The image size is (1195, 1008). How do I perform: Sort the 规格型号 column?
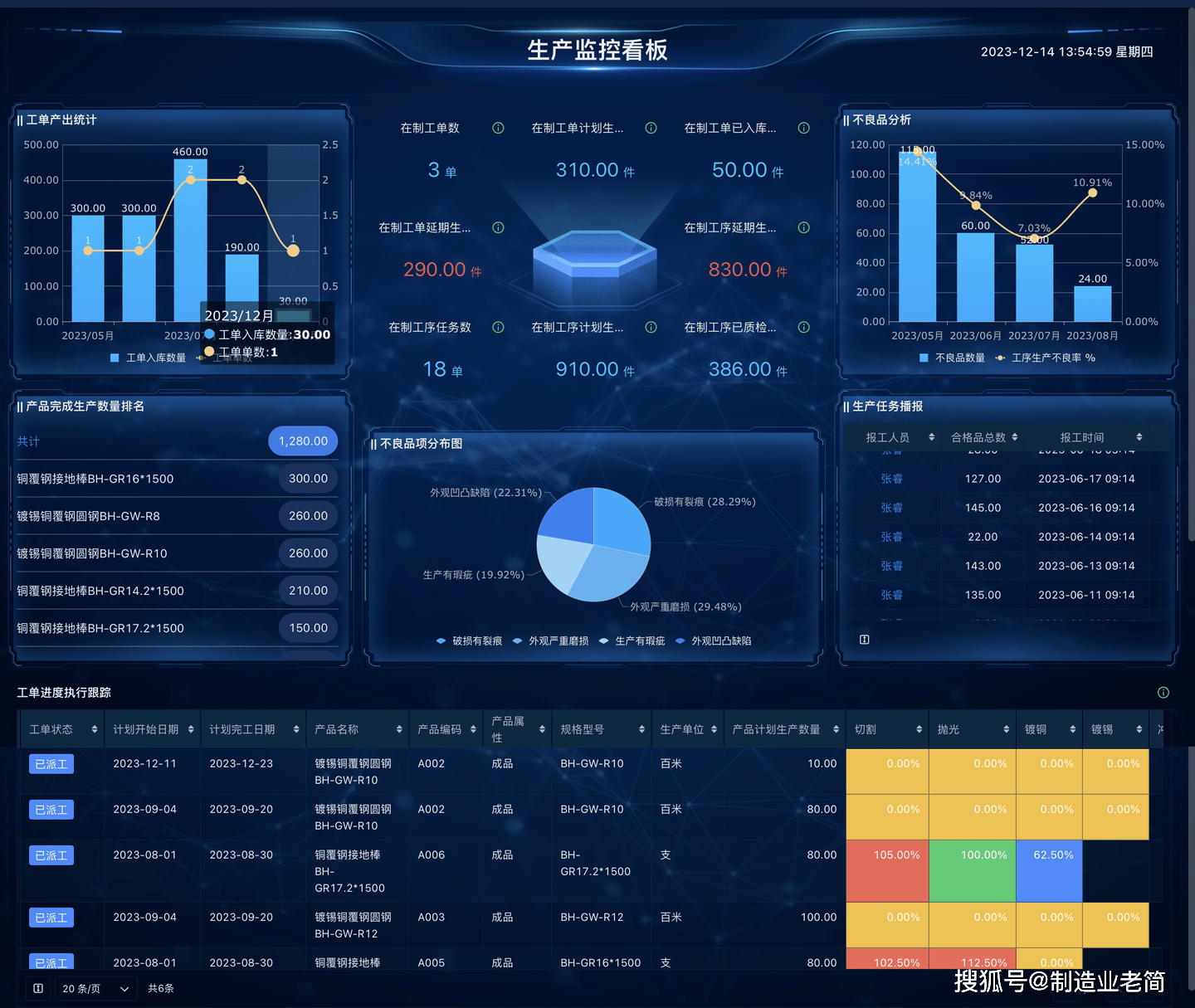click(x=641, y=729)
